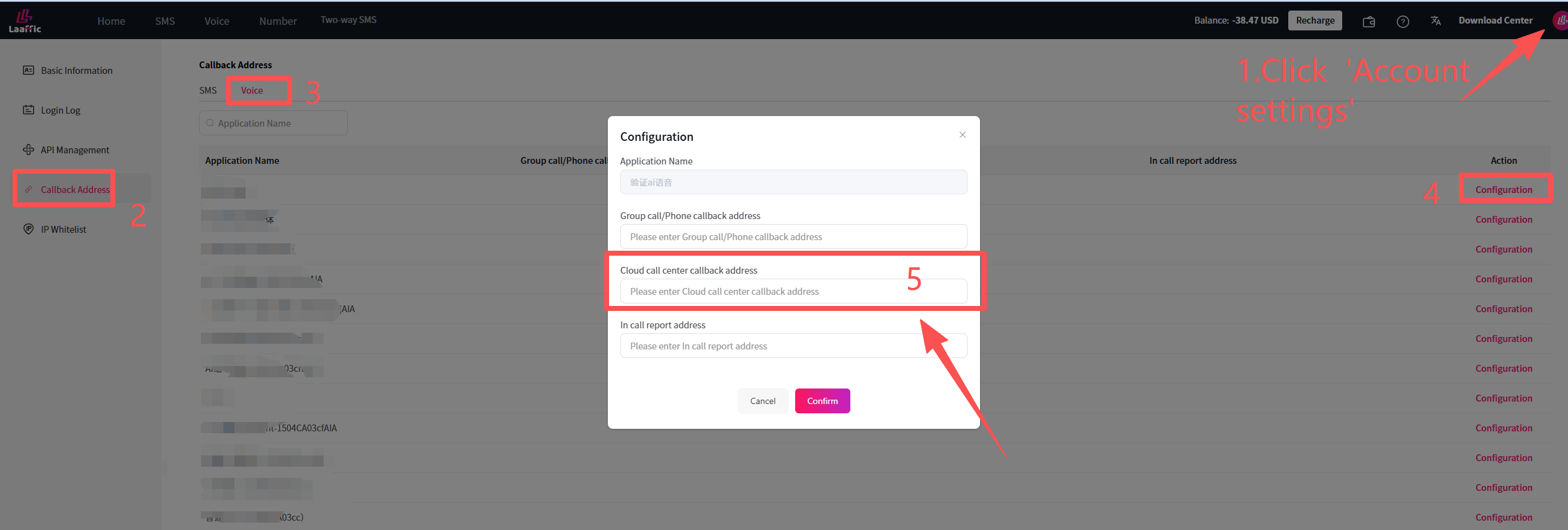
Task: Open the wallet icon in top bar
Action: (1368, 22)
